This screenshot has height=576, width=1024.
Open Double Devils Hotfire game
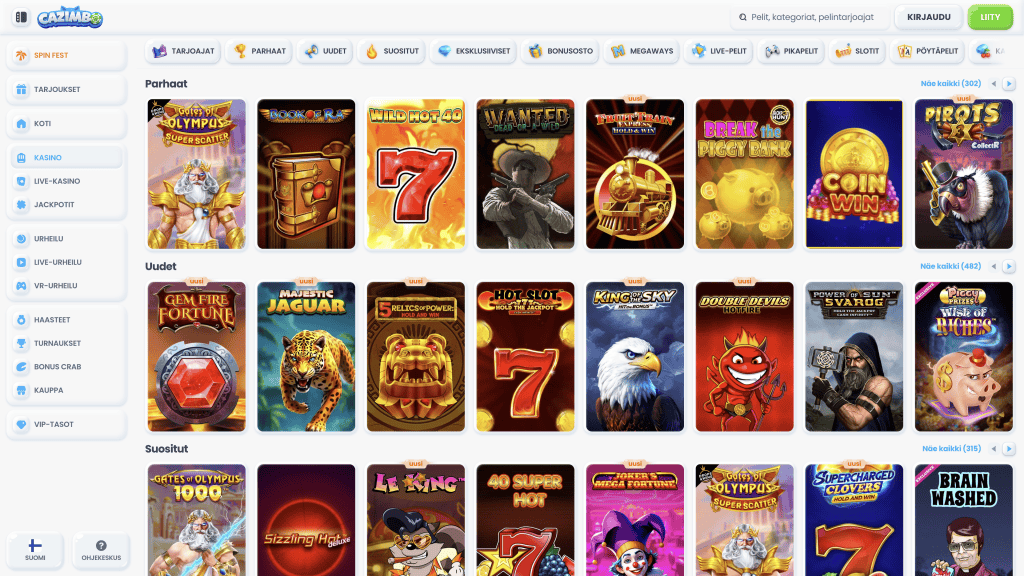point(744,357)
